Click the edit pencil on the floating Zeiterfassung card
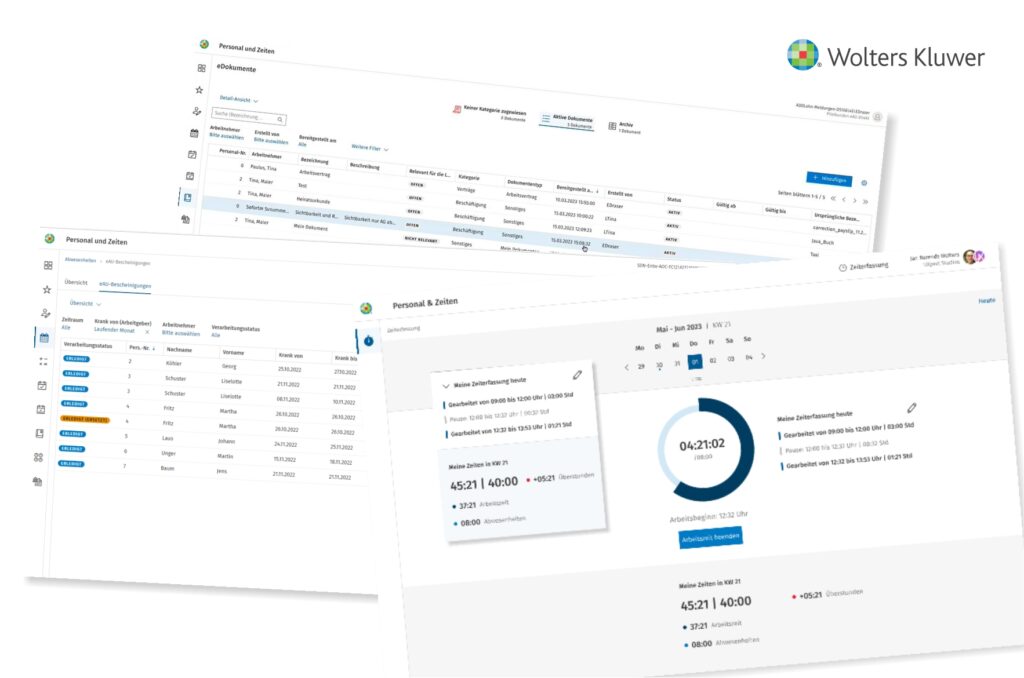 point(577,375)
